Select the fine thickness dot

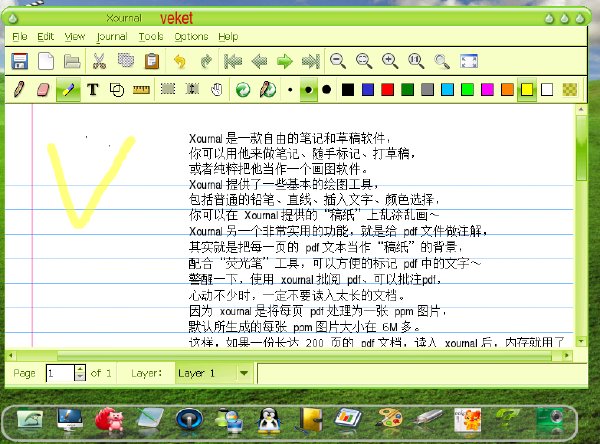pos(290,90)
